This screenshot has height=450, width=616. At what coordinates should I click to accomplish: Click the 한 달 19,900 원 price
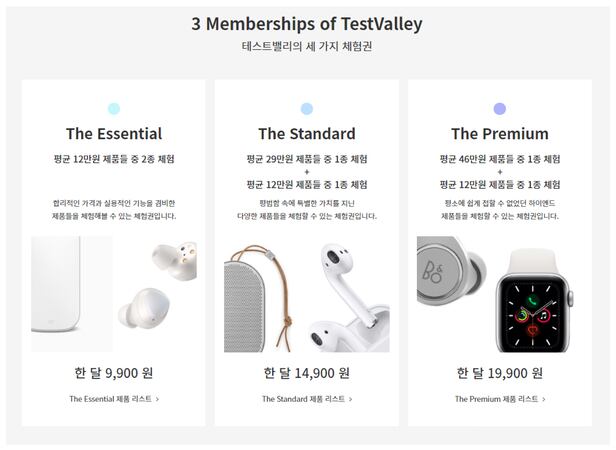click(500, 373)
